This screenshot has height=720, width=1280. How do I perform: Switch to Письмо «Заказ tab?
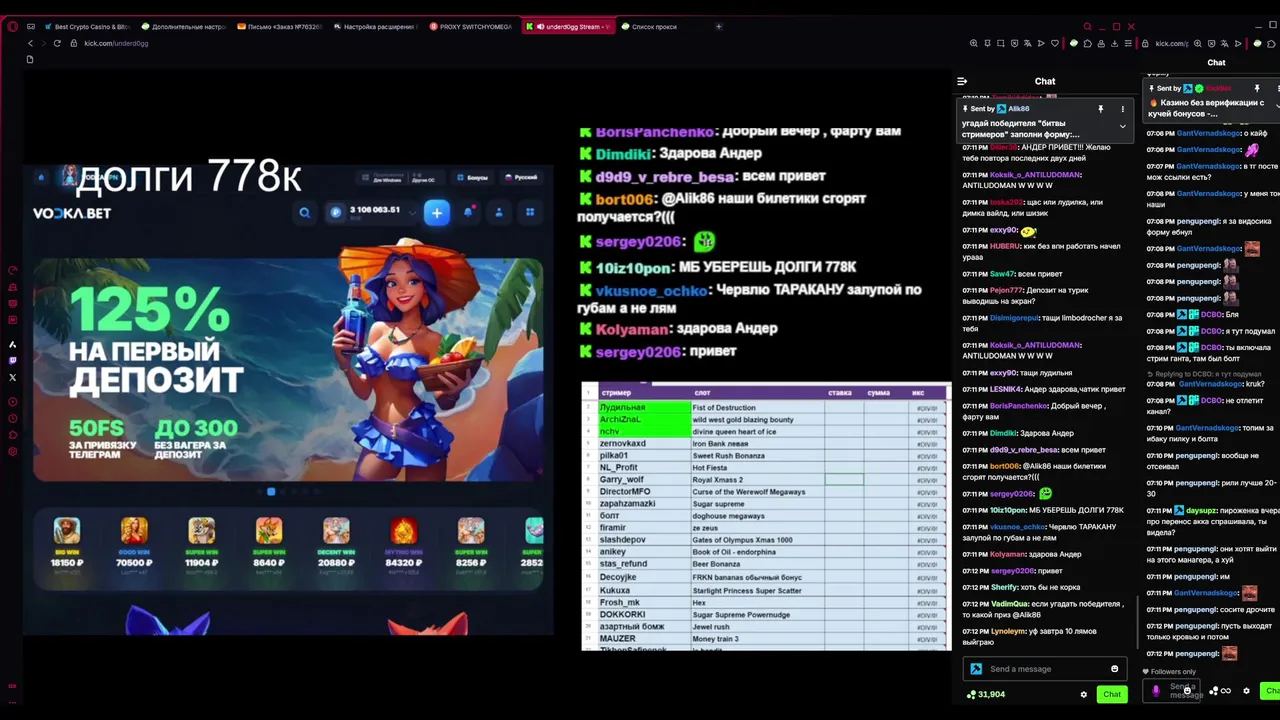(x=279, y=27)
